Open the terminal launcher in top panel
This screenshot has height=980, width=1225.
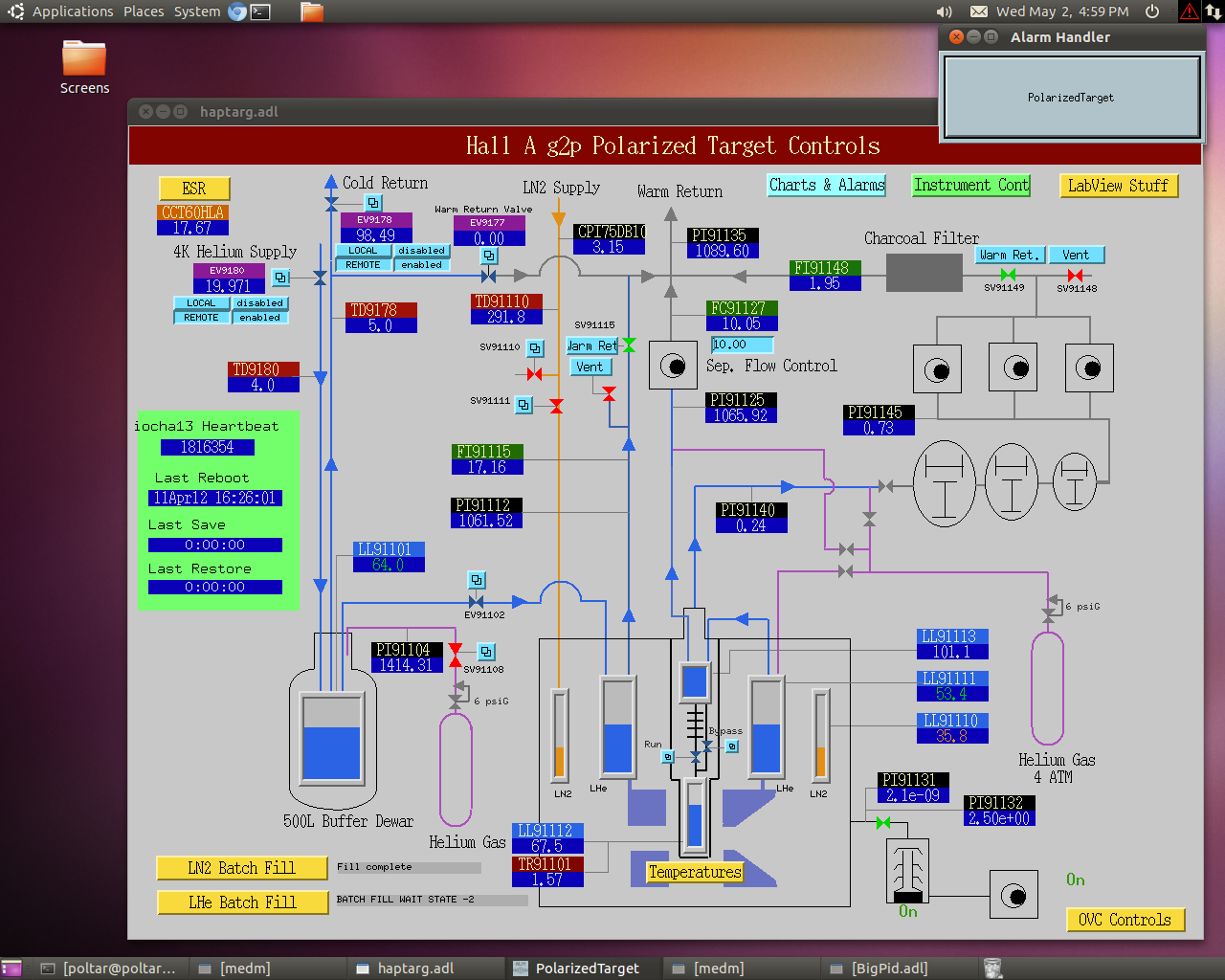260,11
